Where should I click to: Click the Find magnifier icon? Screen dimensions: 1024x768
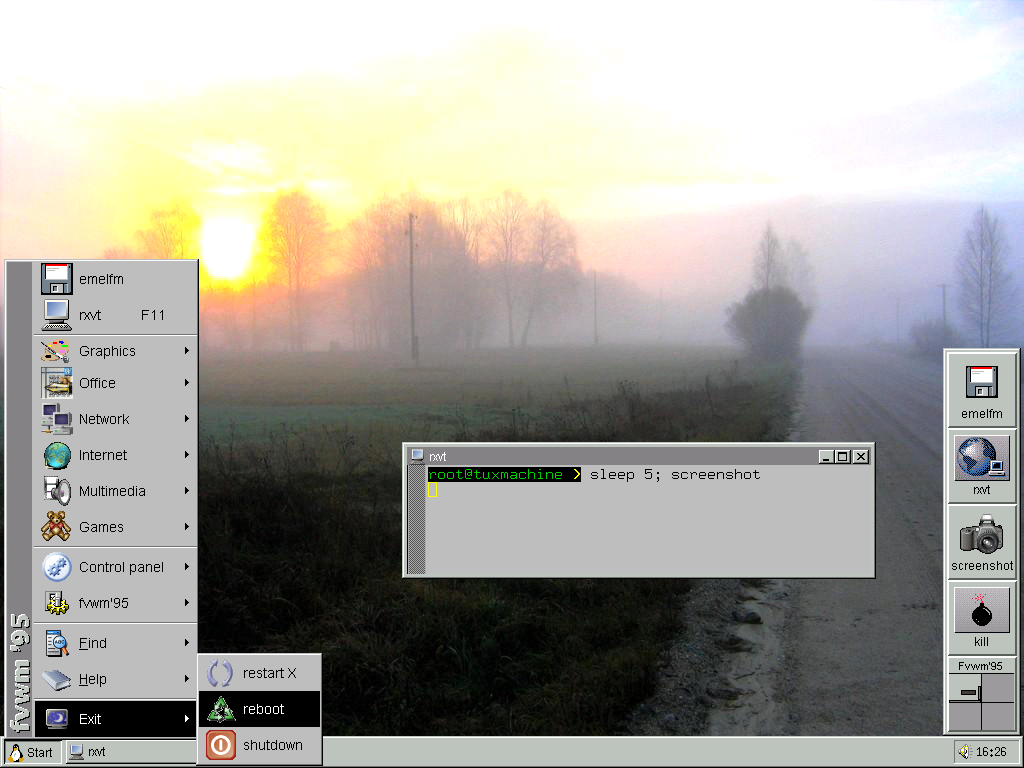[x=56, y=643]
